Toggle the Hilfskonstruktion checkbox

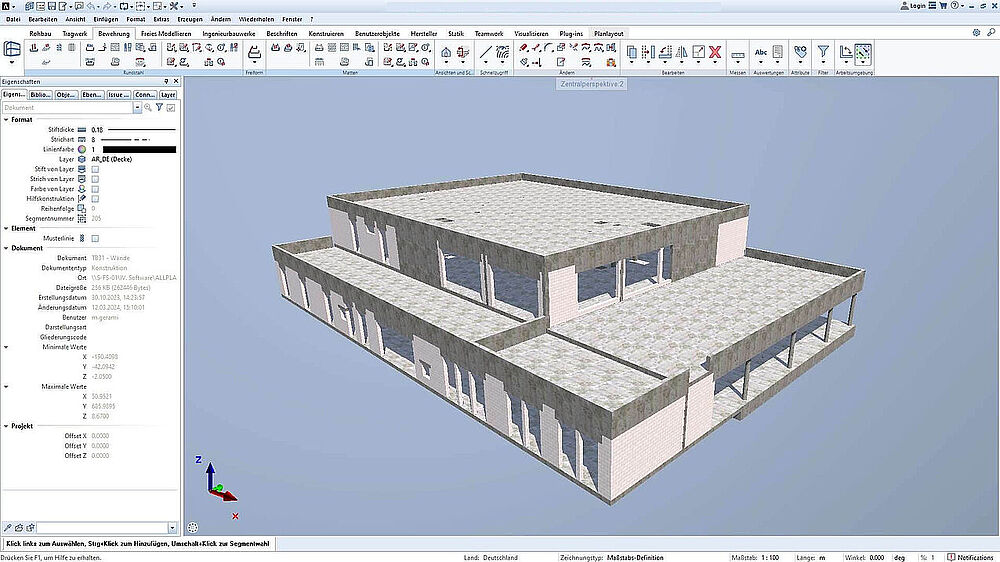click(x=95, y=198)
